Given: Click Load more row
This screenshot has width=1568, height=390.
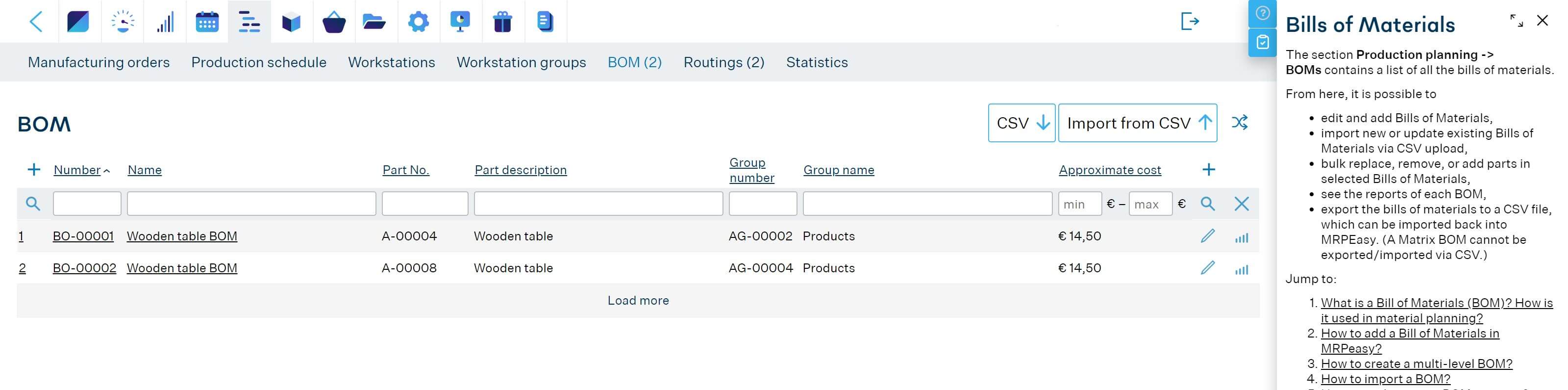Looking at the screenshot, I should (x=638, y=300).
